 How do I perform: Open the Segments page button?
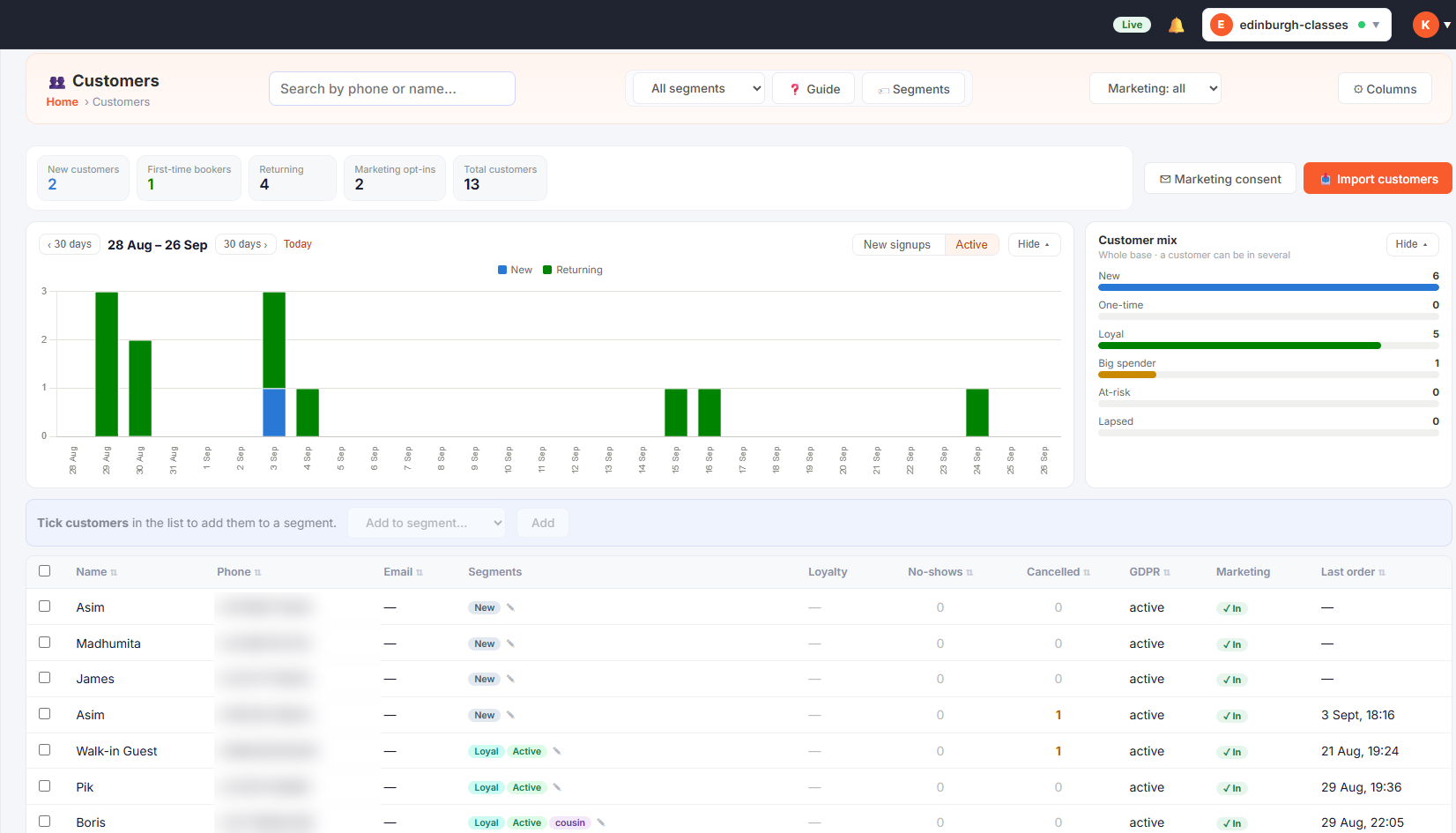(x=913, y=89)
